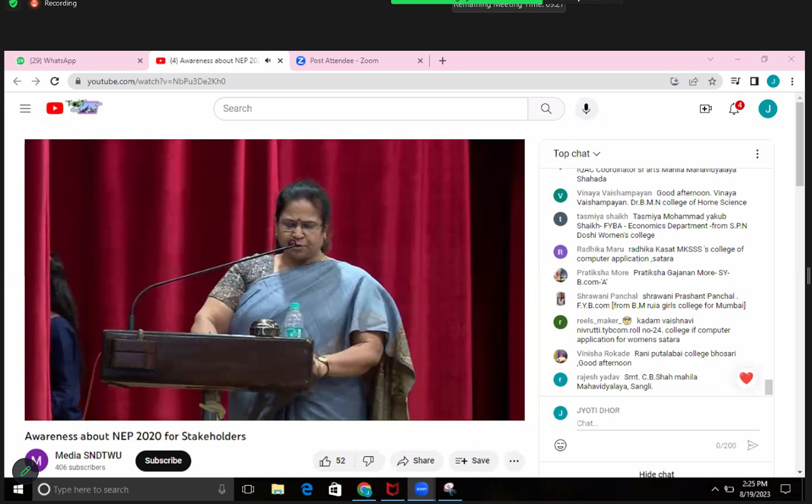Switch to the WhatsApp tab

[x=78, y=61]
